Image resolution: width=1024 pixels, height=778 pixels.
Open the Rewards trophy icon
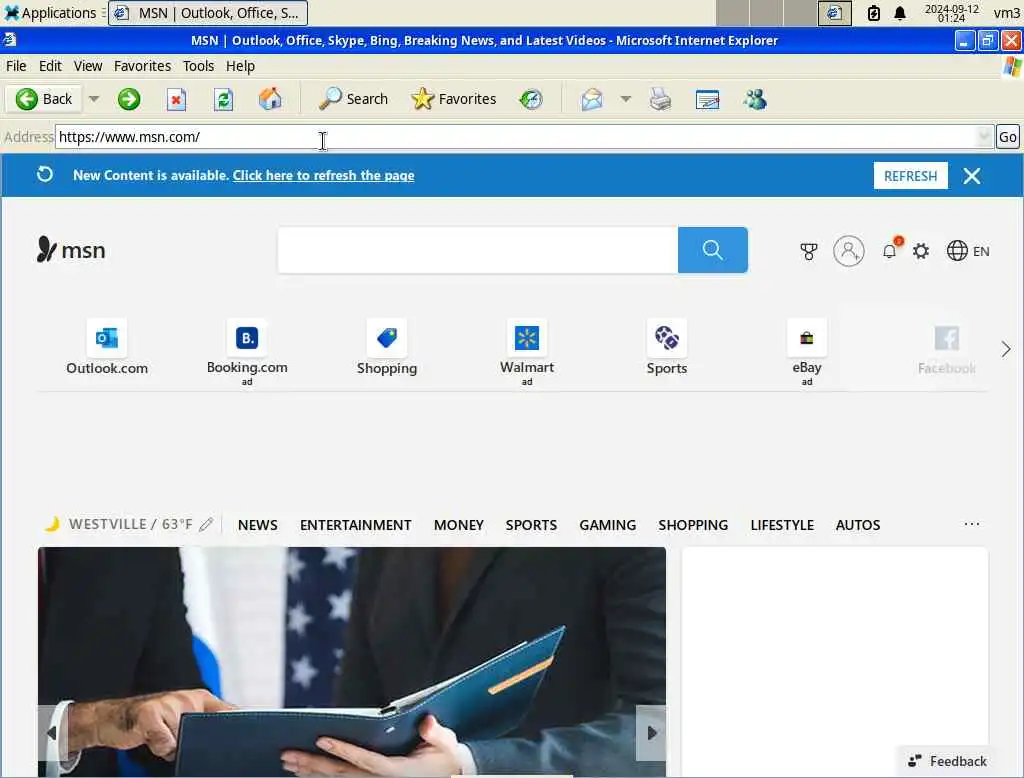point(808,251)
